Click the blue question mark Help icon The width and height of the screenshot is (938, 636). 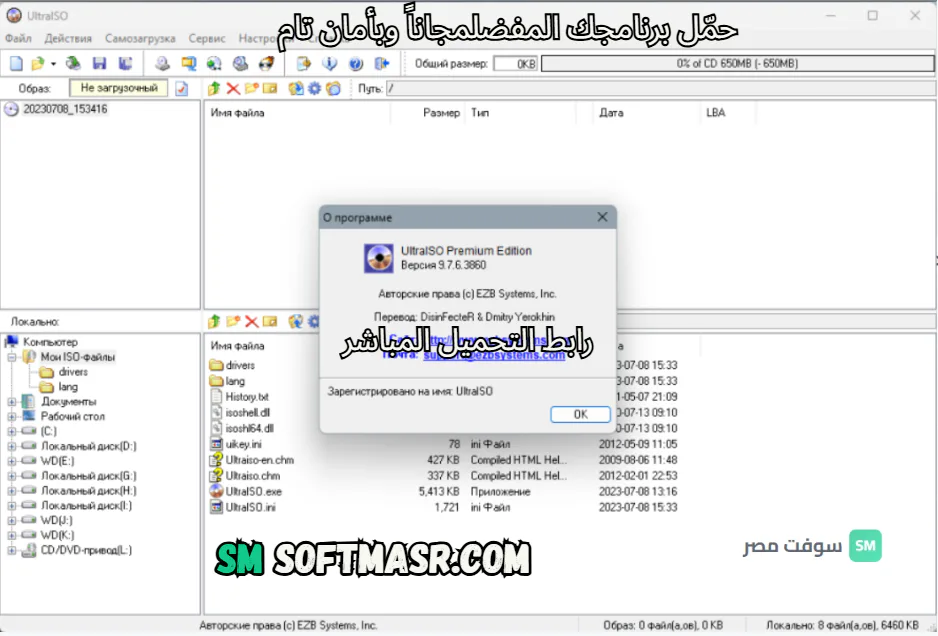(355, 63)
